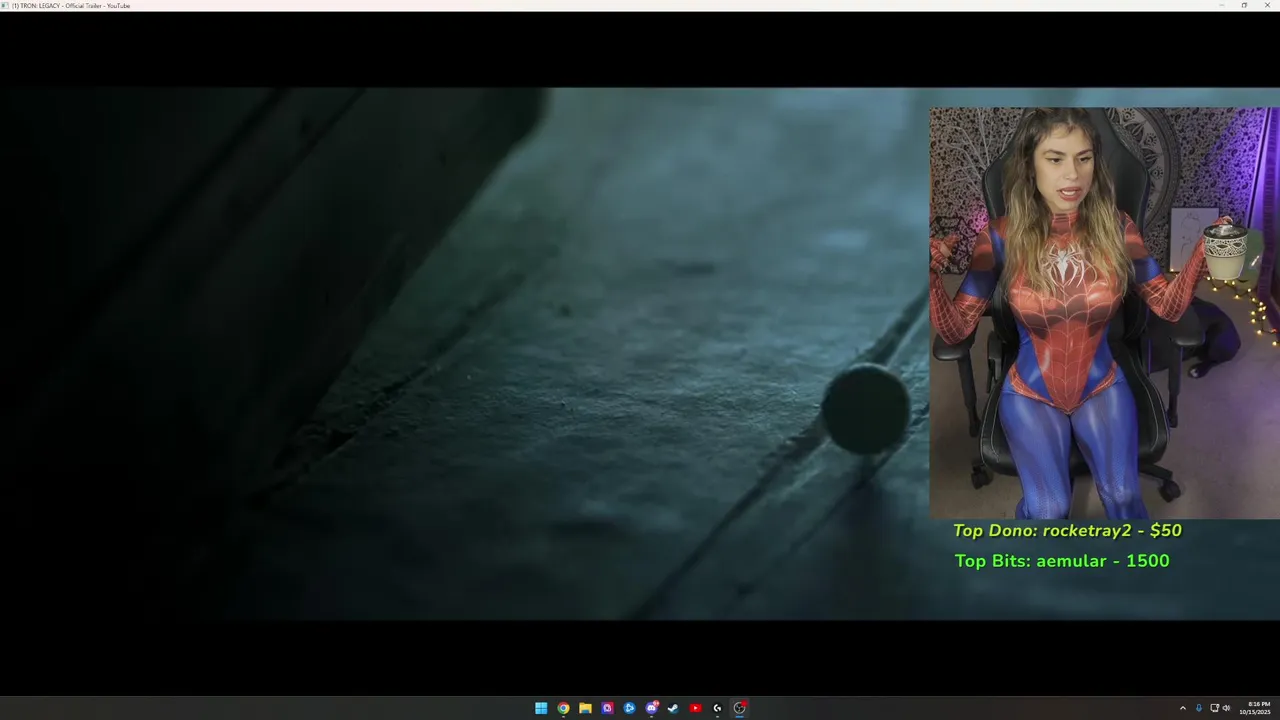Open Google Chrome from the taskbar

click(x=563, y=708)
